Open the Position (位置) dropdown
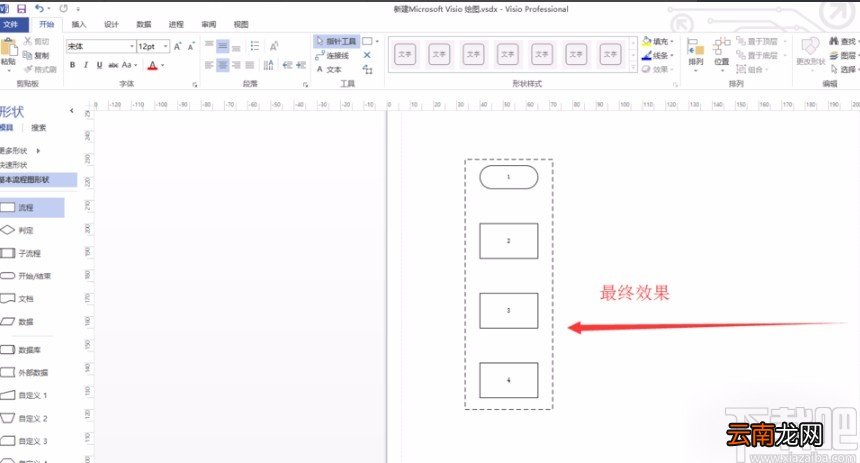 tap(722, 55)
